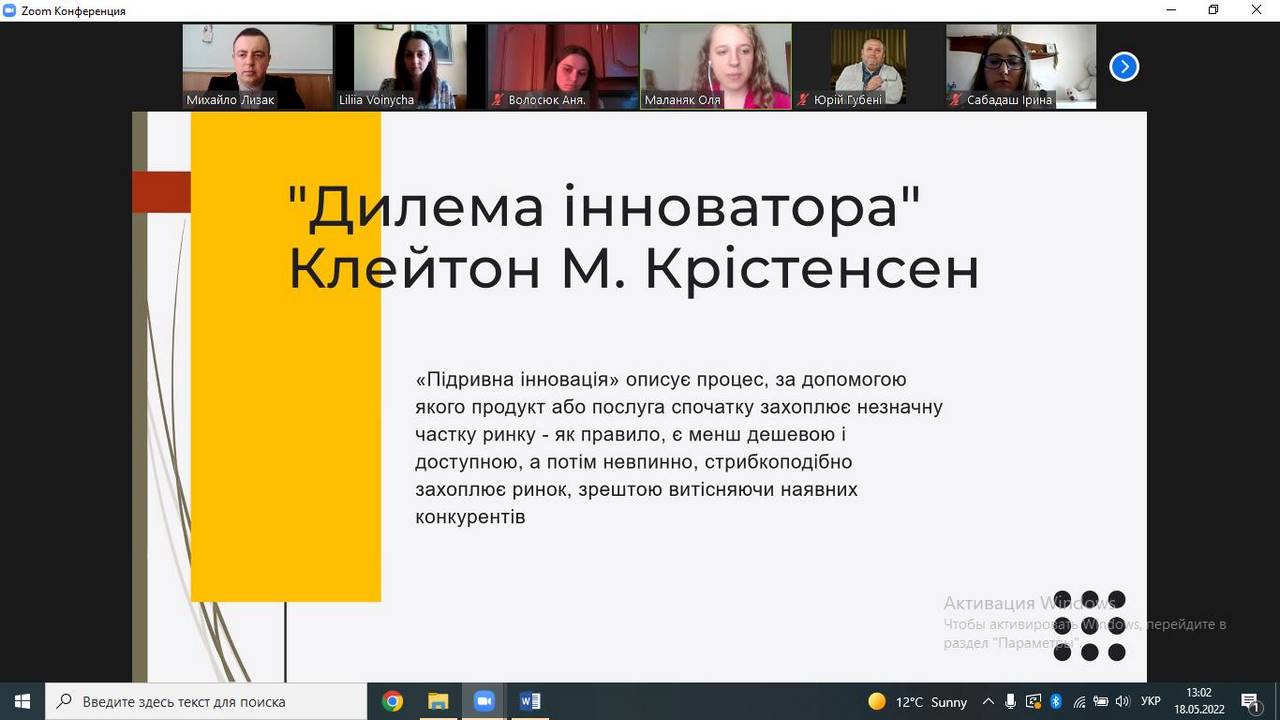Open File Explorer from the taskbar
Viewport: 1280px width, 720px height.
point(438,701)
